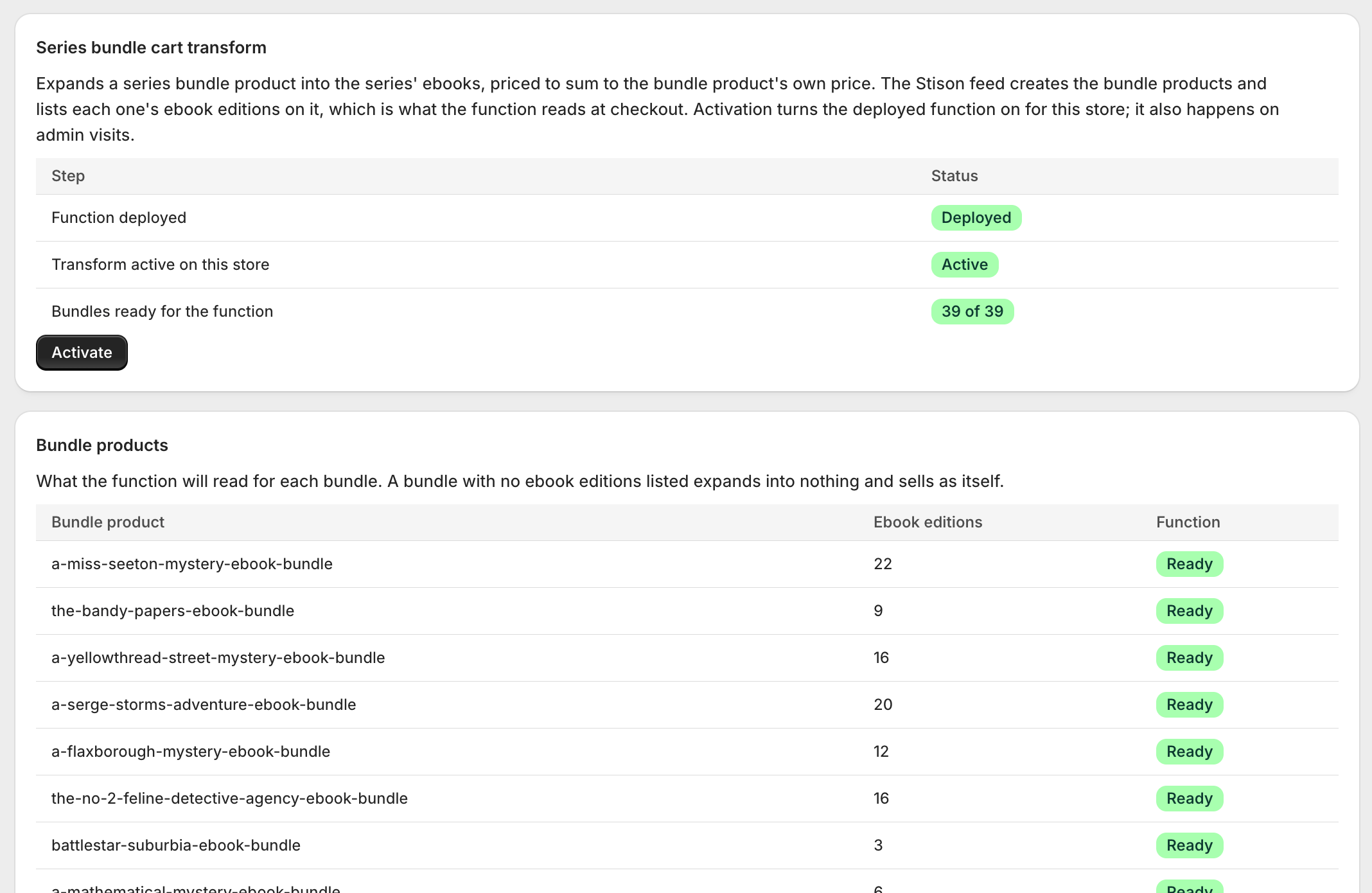
Task: Select the '39 of 39' badge
Action: coord(972,312)
